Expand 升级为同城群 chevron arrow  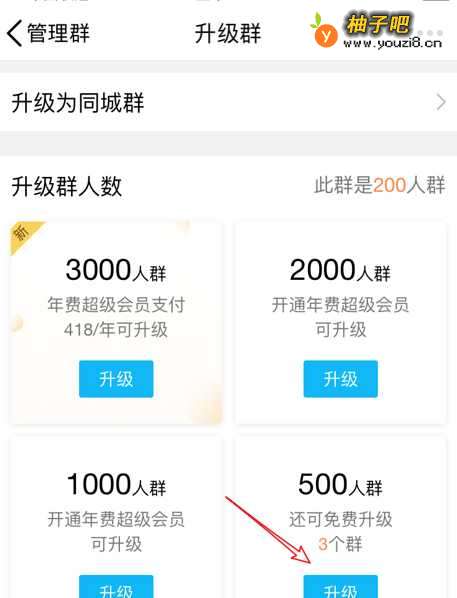441,103
